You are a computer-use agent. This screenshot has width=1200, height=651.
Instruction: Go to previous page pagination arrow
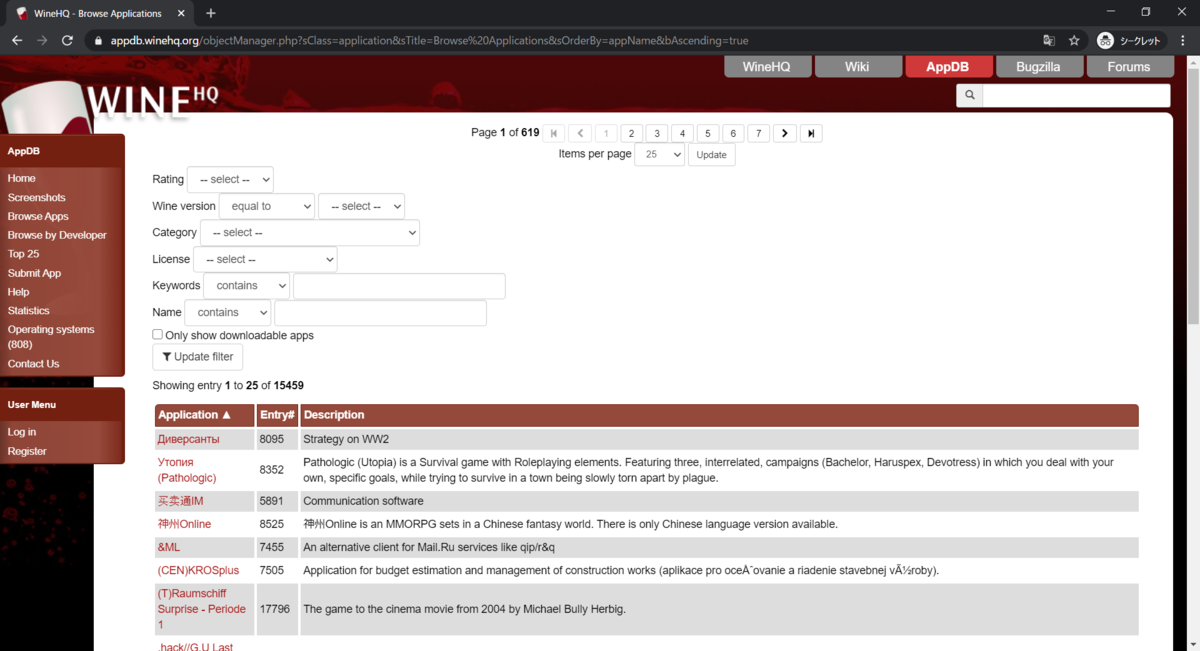[580, 133]
